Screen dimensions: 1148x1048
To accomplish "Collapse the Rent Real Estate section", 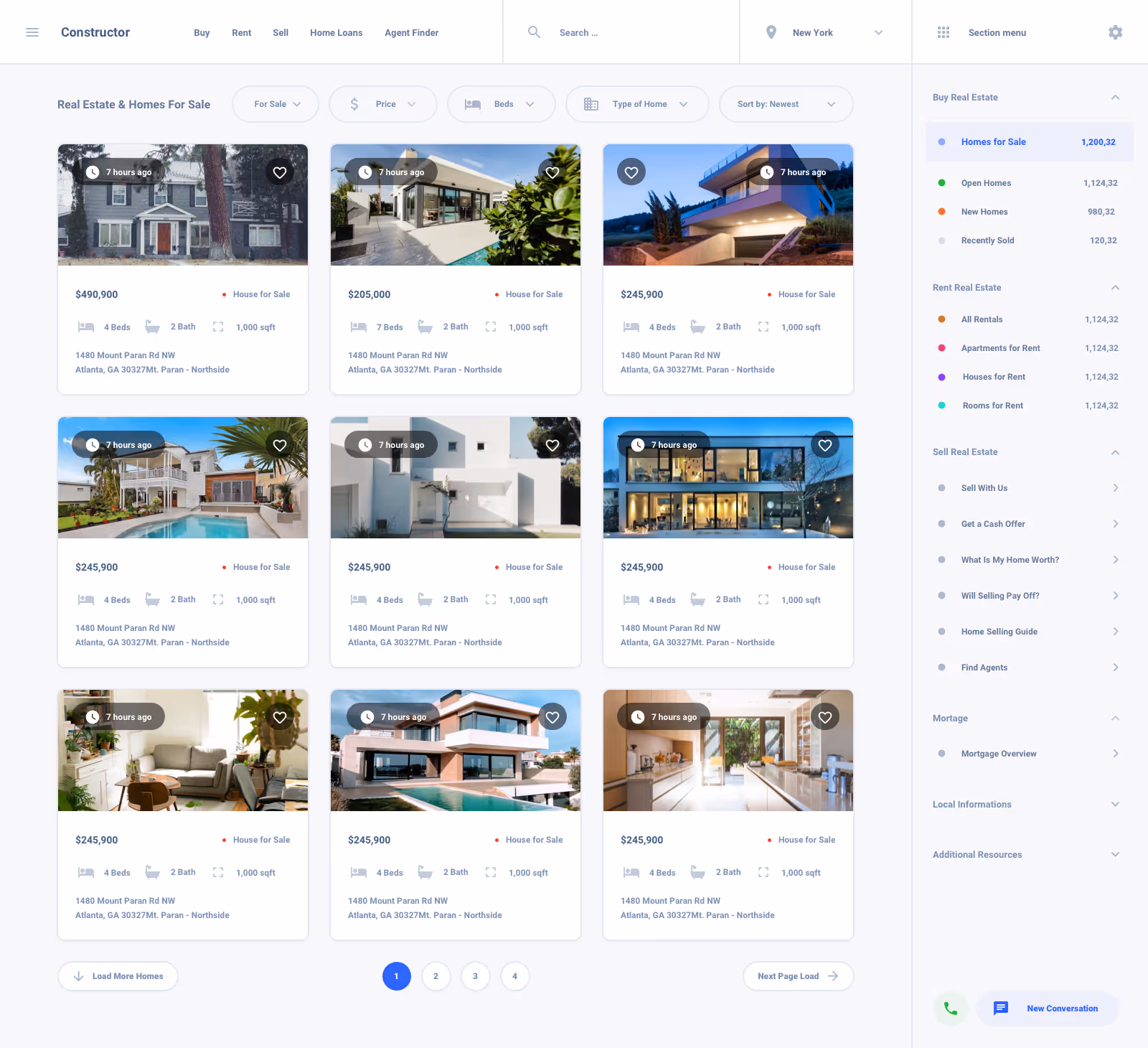I will (1115, 288).
